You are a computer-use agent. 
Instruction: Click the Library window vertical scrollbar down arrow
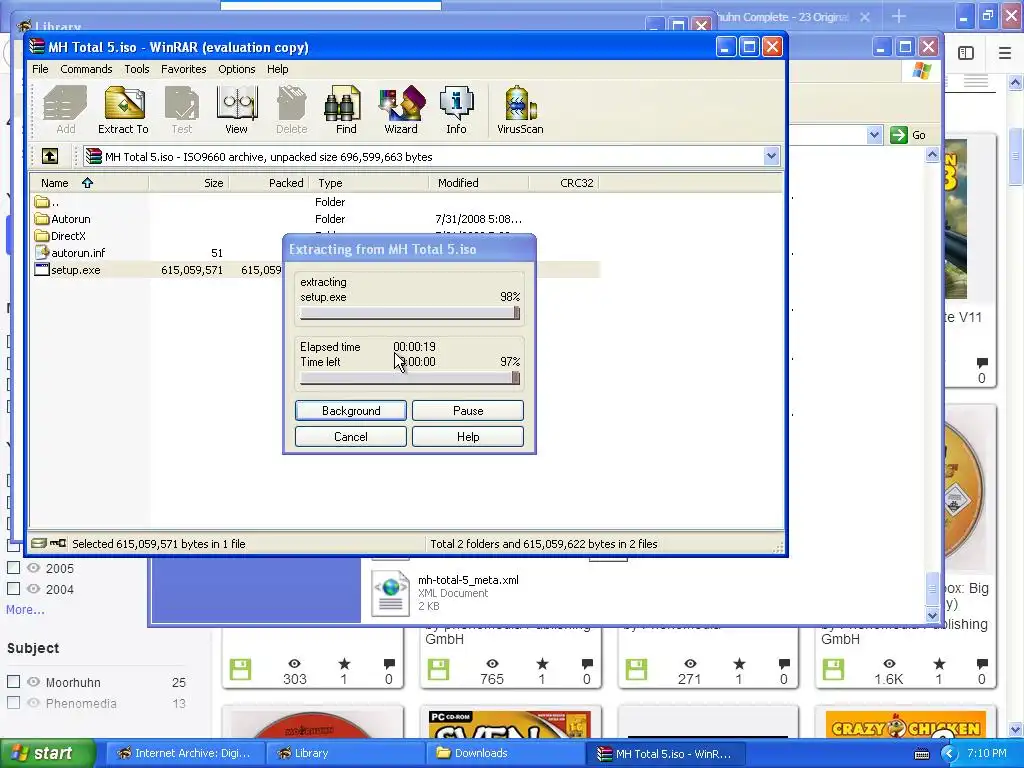(x=933, y=615)
